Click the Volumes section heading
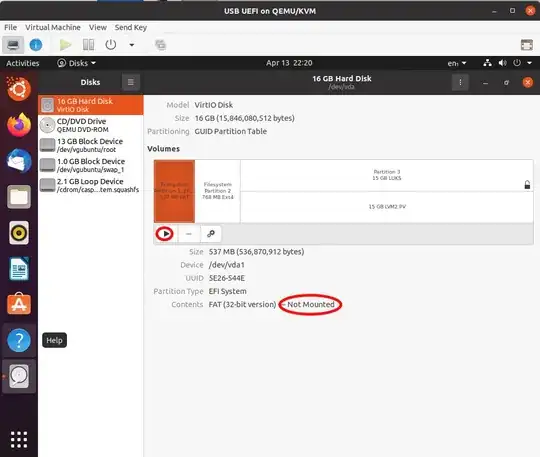 (x=163, y=149)
